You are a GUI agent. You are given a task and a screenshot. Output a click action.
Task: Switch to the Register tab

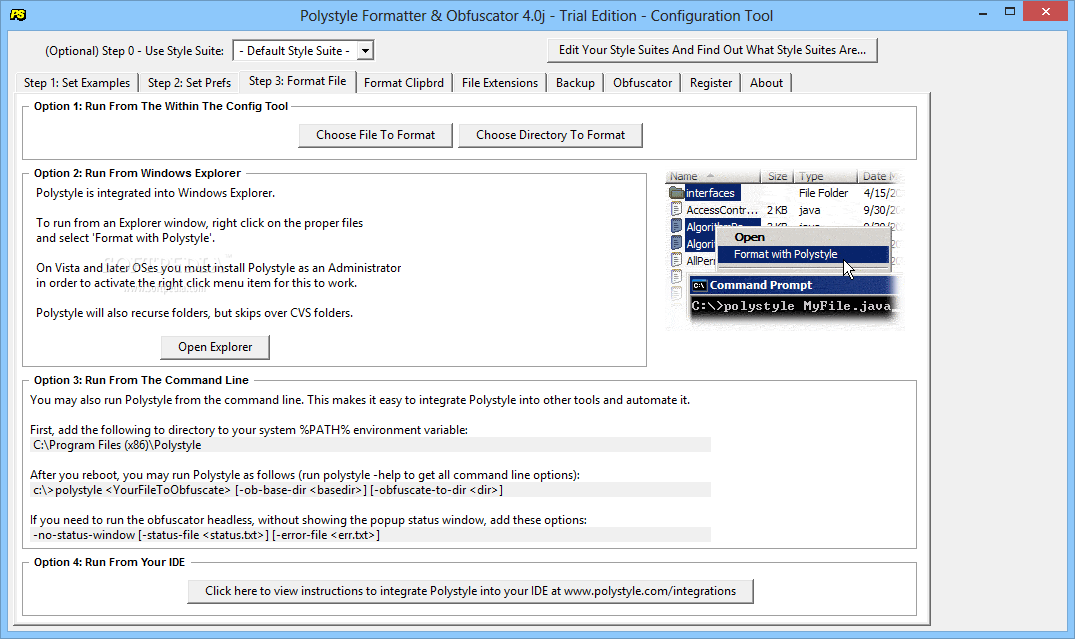click(711, 83)
